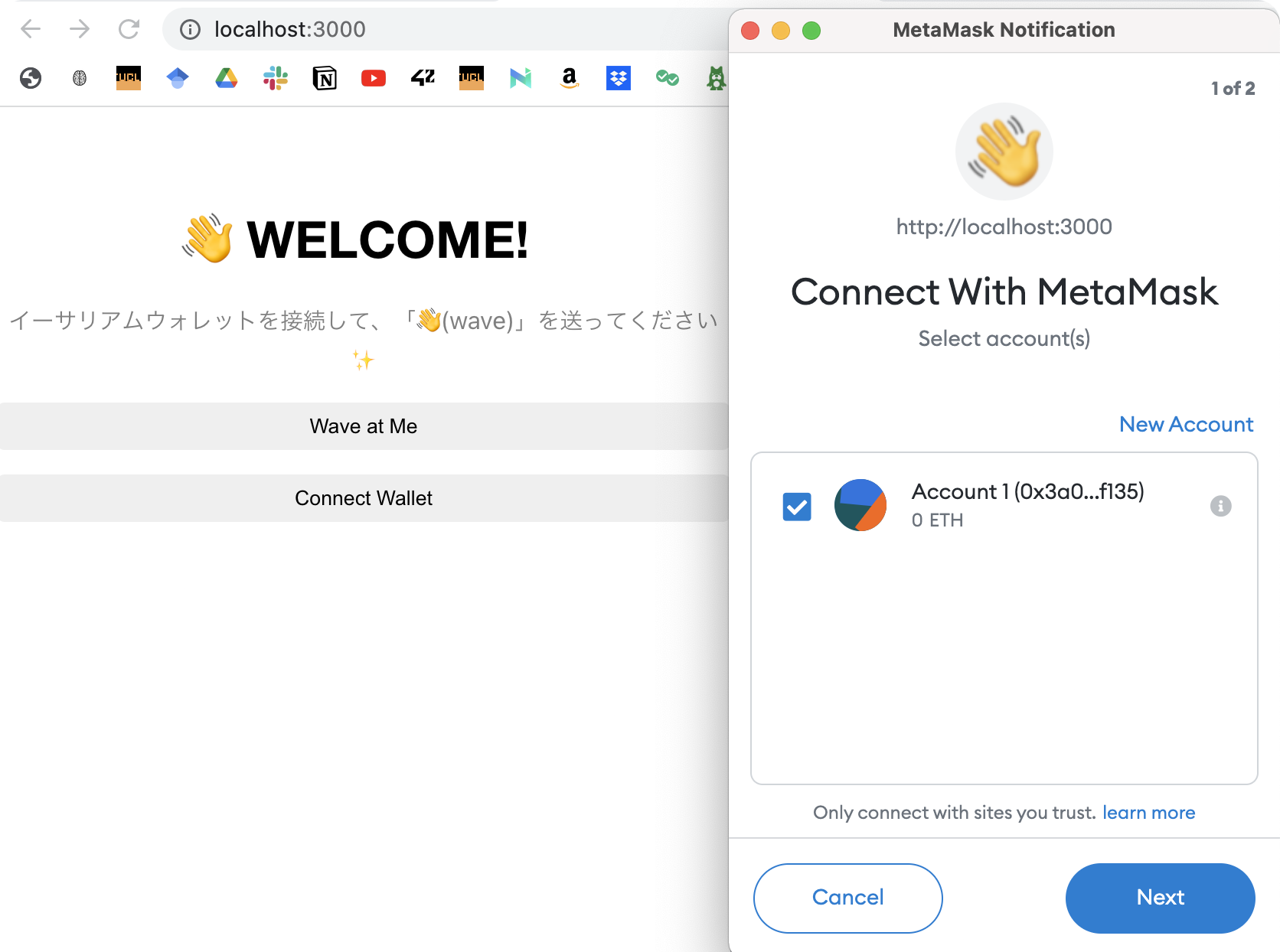1280x952 pixels.
Task: Click Next in MetaMask notification
Action: [1161, 898]
